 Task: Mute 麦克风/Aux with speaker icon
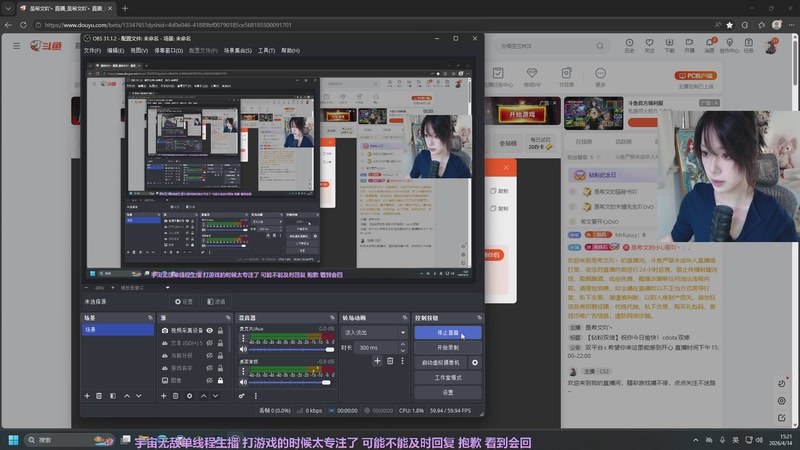coord(243,349)
